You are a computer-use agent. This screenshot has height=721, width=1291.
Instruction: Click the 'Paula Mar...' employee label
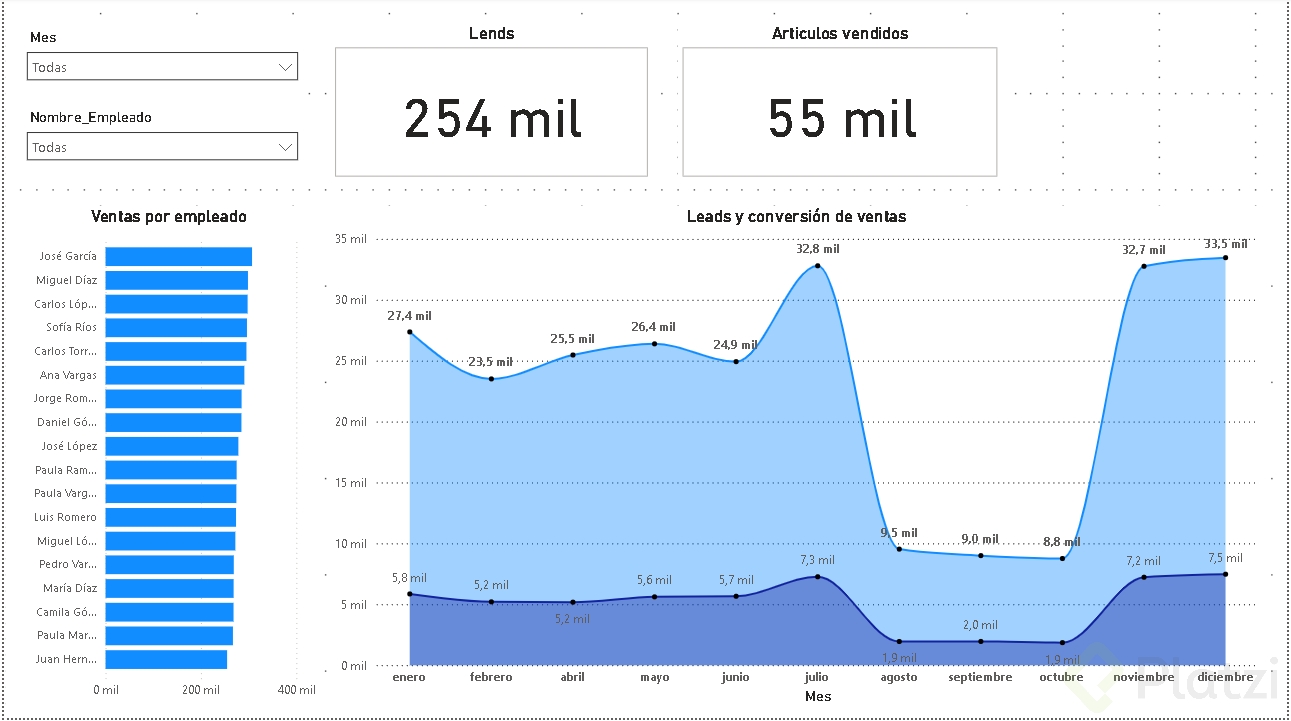(x=66, y=635)
